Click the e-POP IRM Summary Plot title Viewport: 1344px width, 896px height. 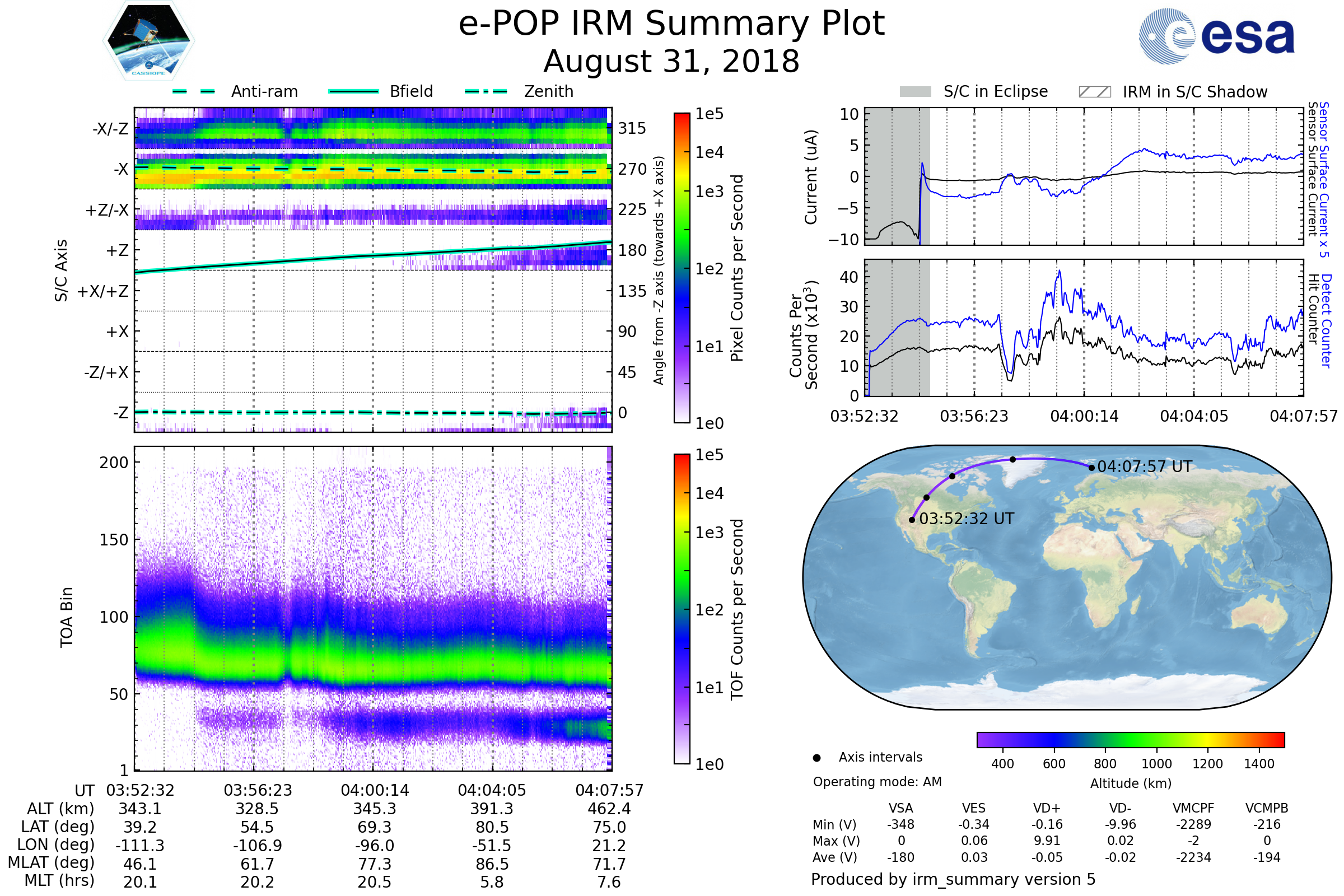coord(671,24)
